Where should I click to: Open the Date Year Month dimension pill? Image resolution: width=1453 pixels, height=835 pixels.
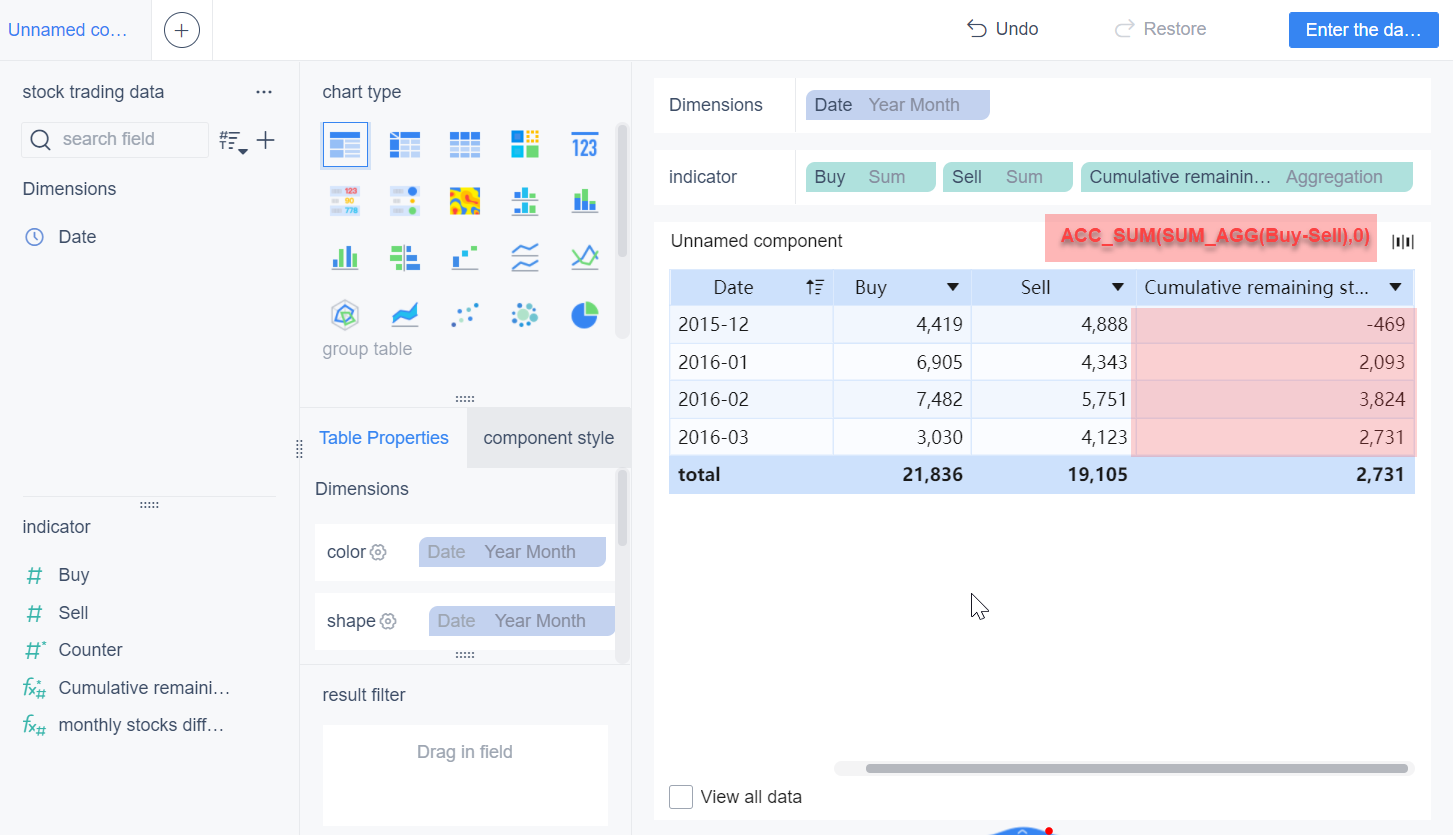point(898,105)
